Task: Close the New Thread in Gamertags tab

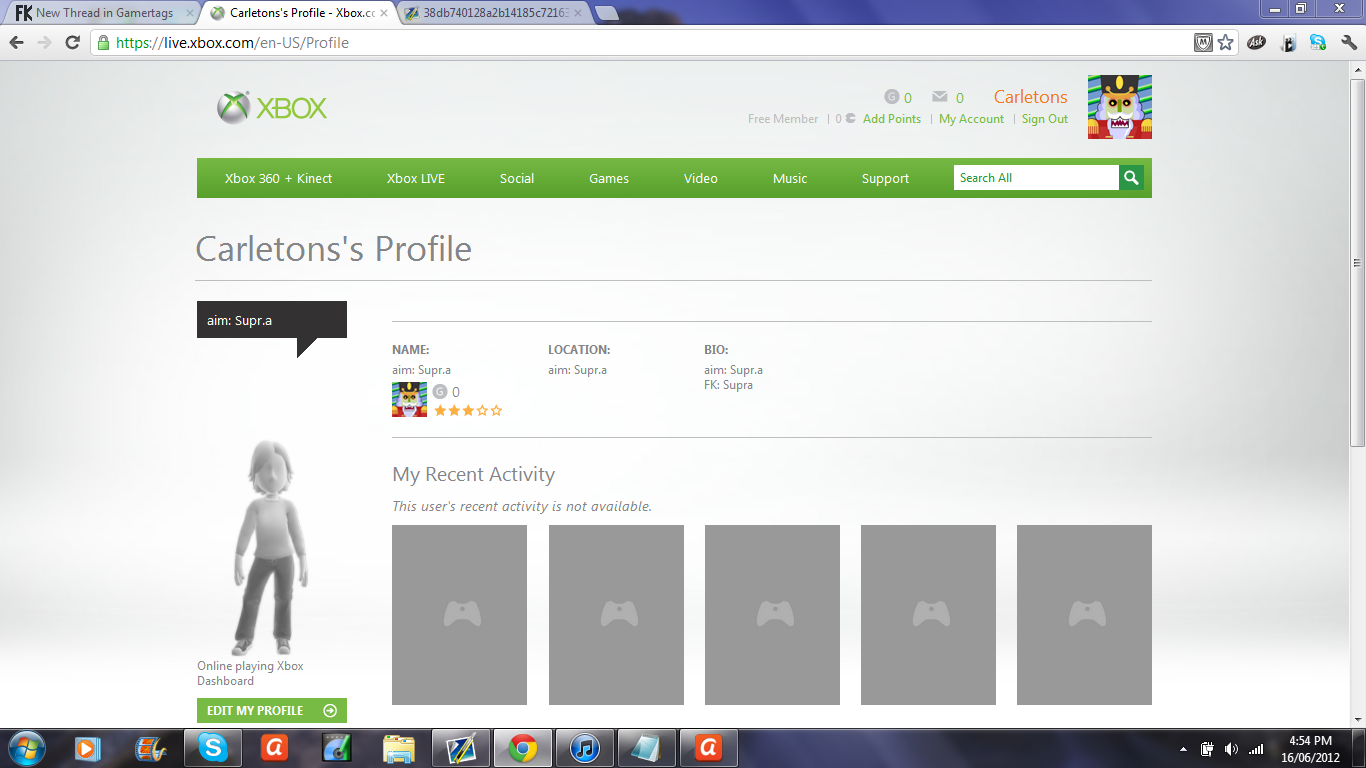Action: point(190,13)
